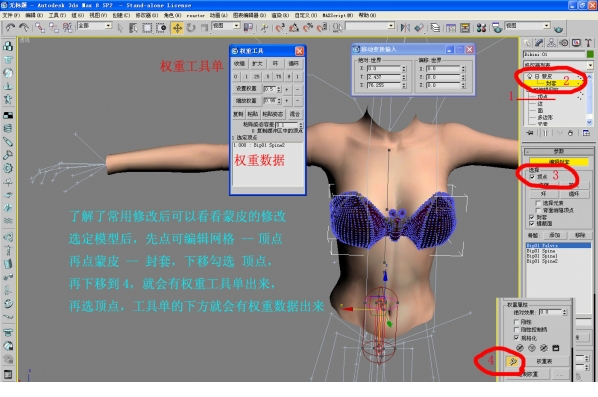598x397 pixels.
Task: Click the Configure Modifier Sets icon
Action: (x=586, y=133)
